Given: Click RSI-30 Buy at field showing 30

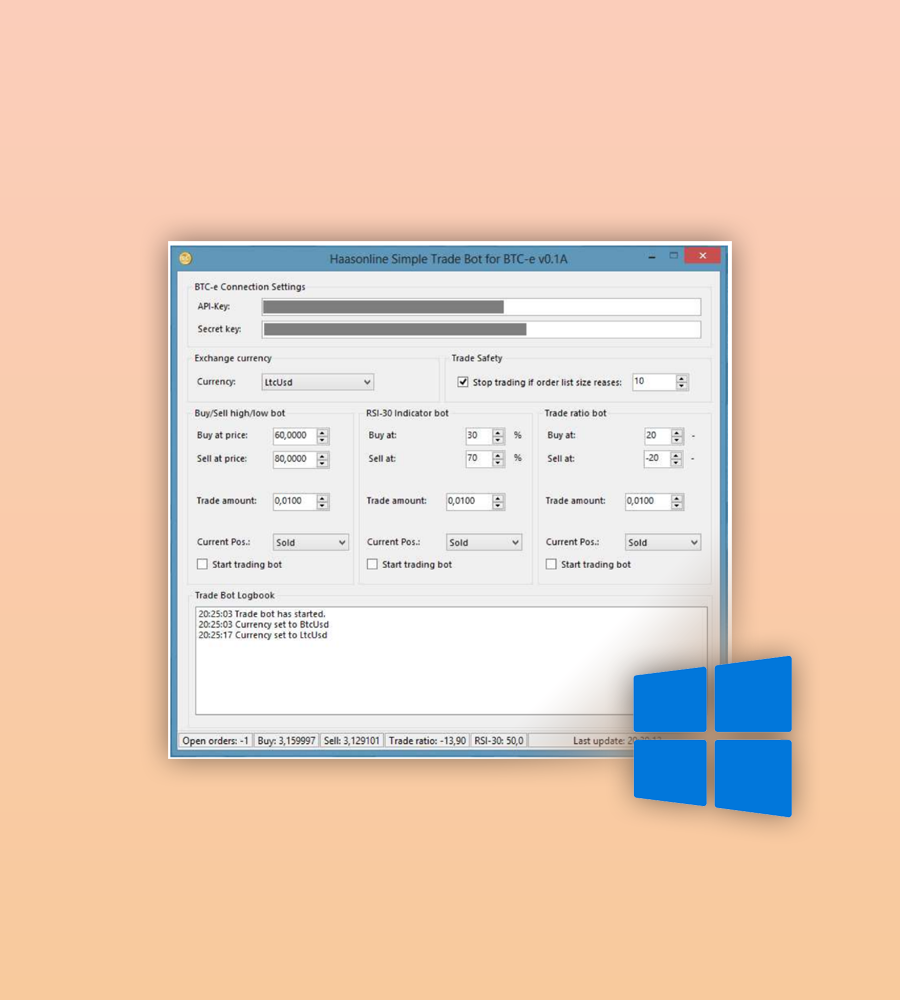Looking at the screenshot, I should (x=478, y=436).
